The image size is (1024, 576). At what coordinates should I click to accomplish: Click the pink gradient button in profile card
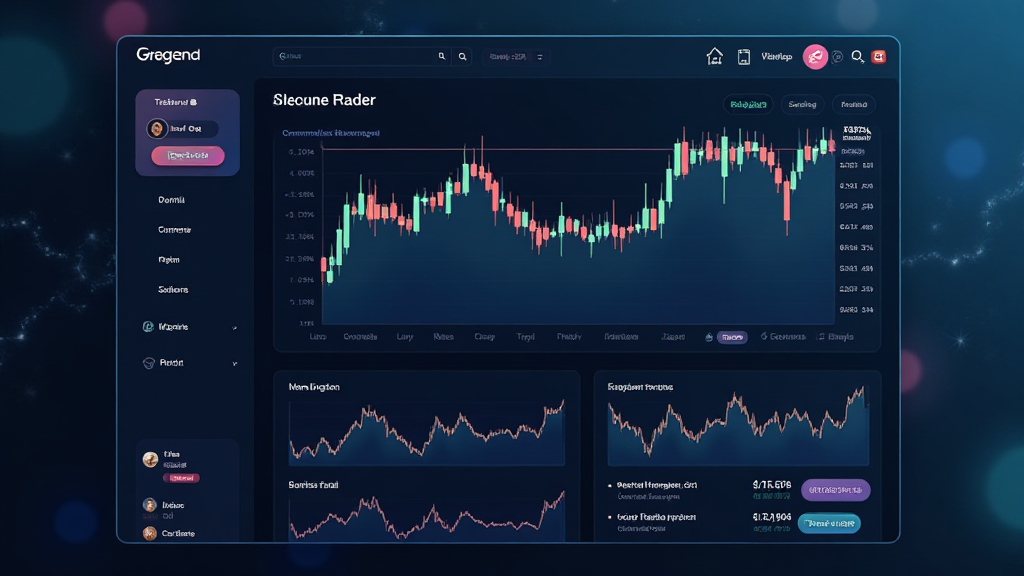[x=187, y=156]
